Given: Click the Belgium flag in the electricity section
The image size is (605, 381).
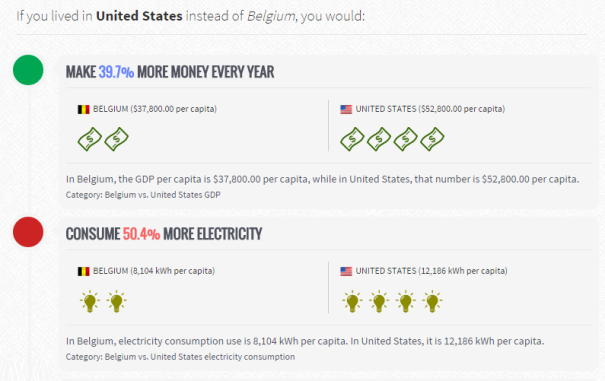Looking at the screenshot, I should pyautogui.click(x=84, y=271).
